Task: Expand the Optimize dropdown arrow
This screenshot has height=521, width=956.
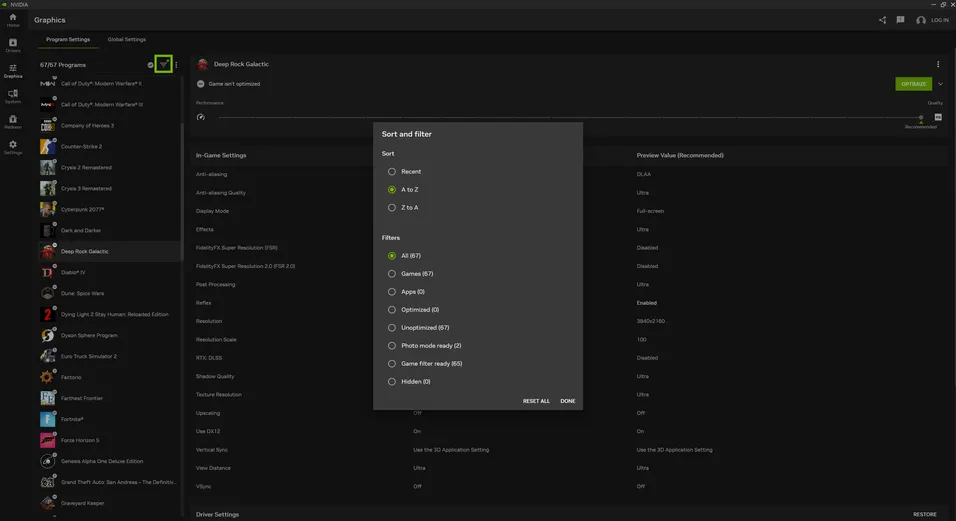Action: tap(940, 84)
